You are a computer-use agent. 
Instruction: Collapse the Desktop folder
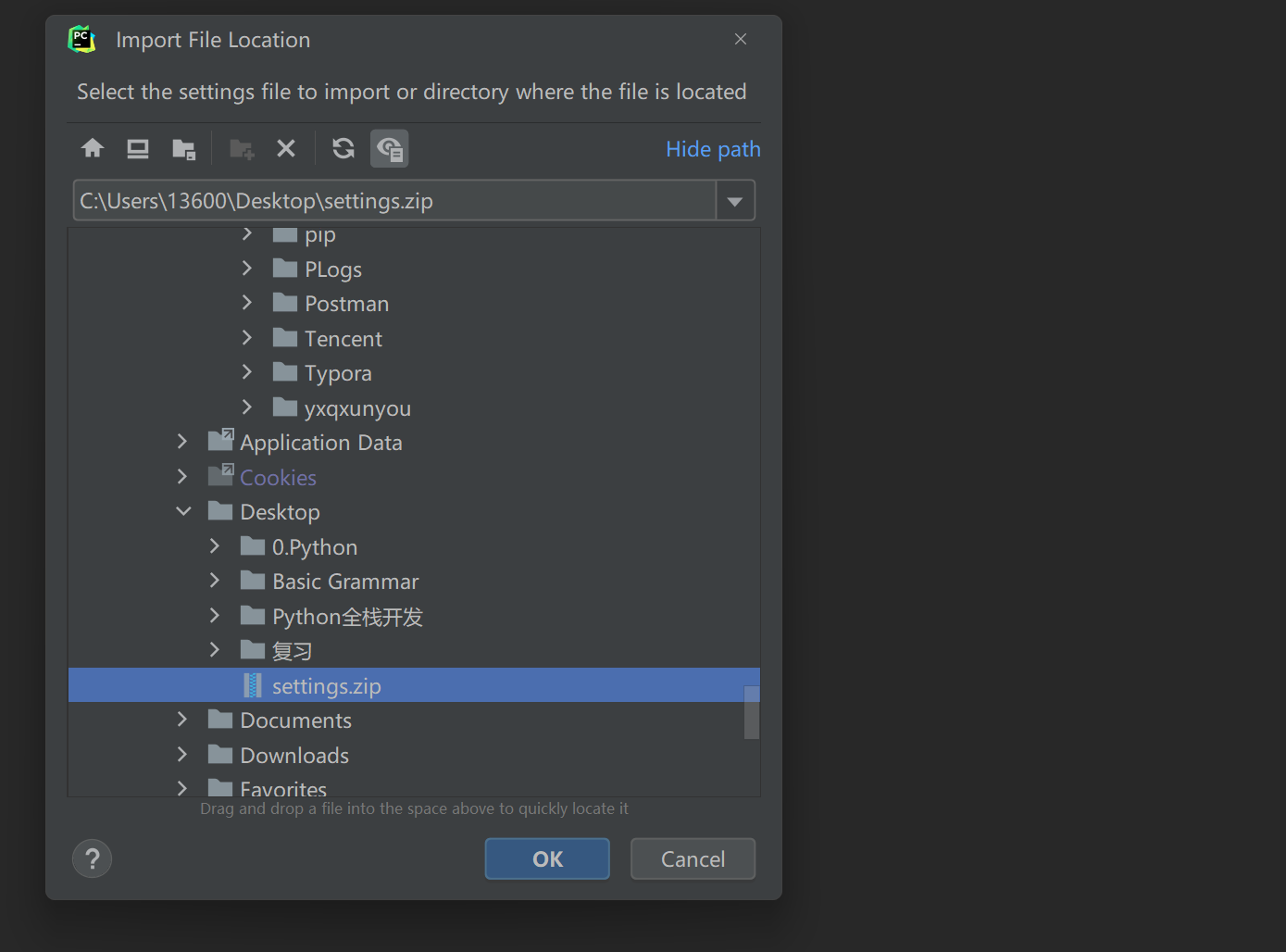(183, 511)
